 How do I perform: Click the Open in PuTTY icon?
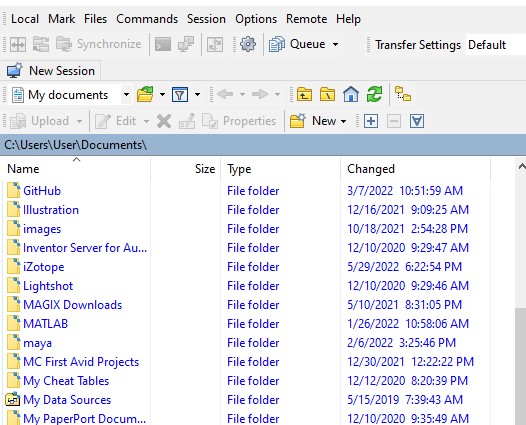point(186,44)
